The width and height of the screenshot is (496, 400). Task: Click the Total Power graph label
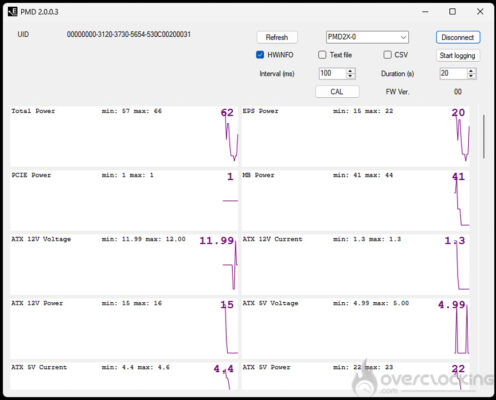[33, 111]
